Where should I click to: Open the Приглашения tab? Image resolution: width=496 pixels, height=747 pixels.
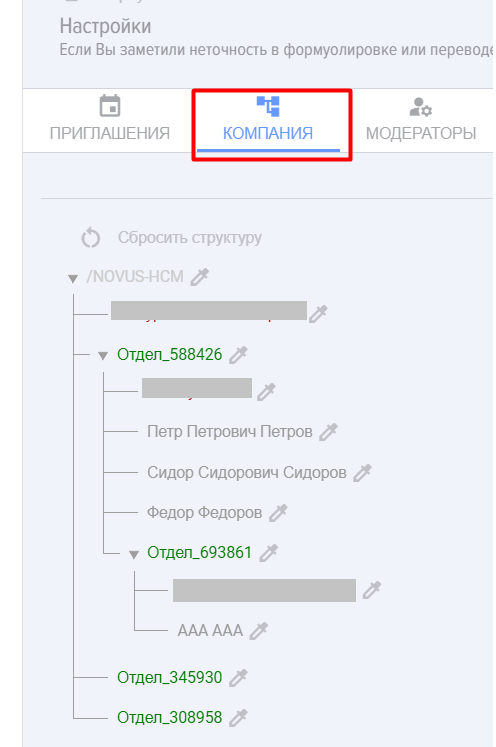pyautogui.click(x=110, y=119)
